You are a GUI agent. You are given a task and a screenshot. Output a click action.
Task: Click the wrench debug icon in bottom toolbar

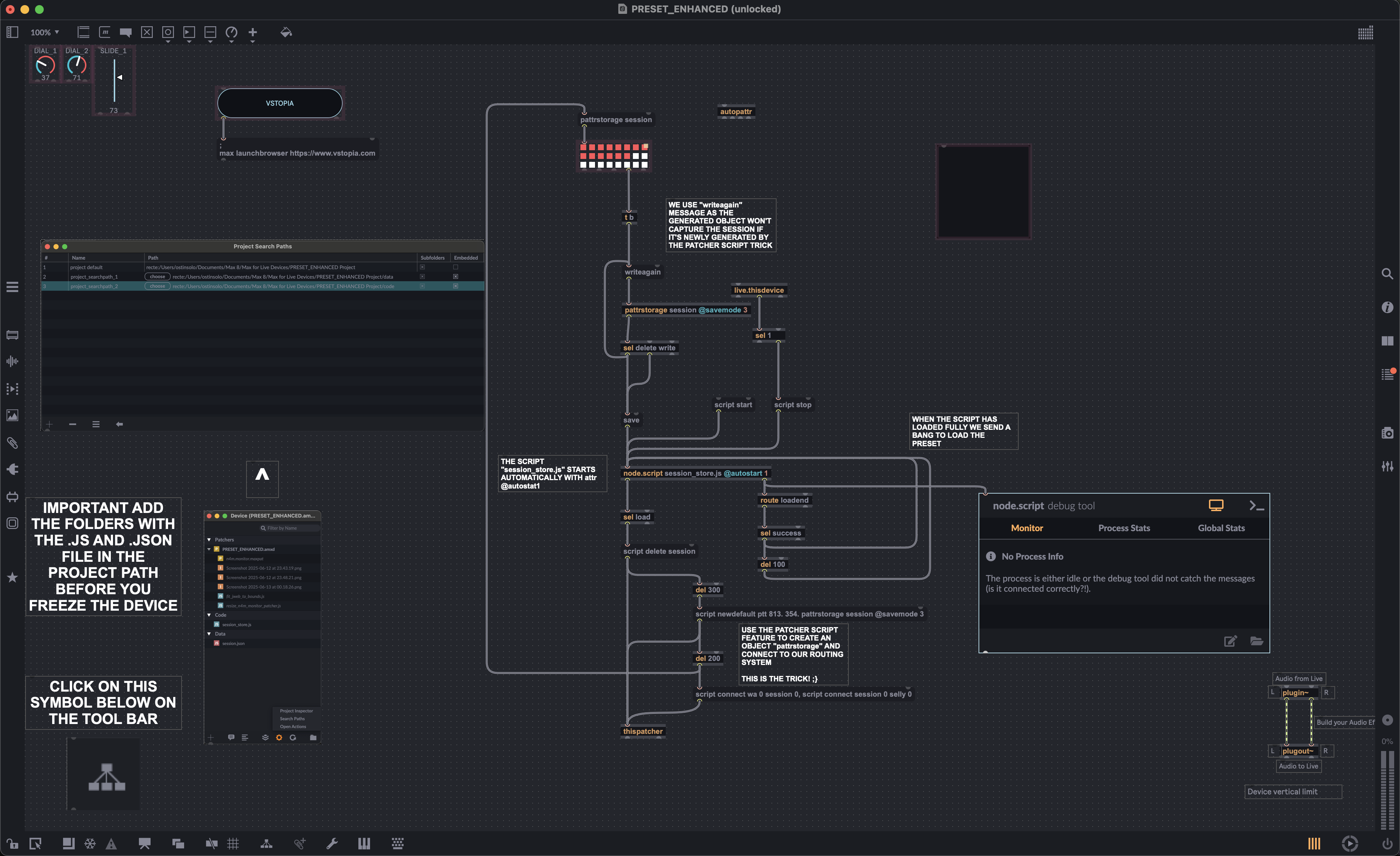point(332,844)
